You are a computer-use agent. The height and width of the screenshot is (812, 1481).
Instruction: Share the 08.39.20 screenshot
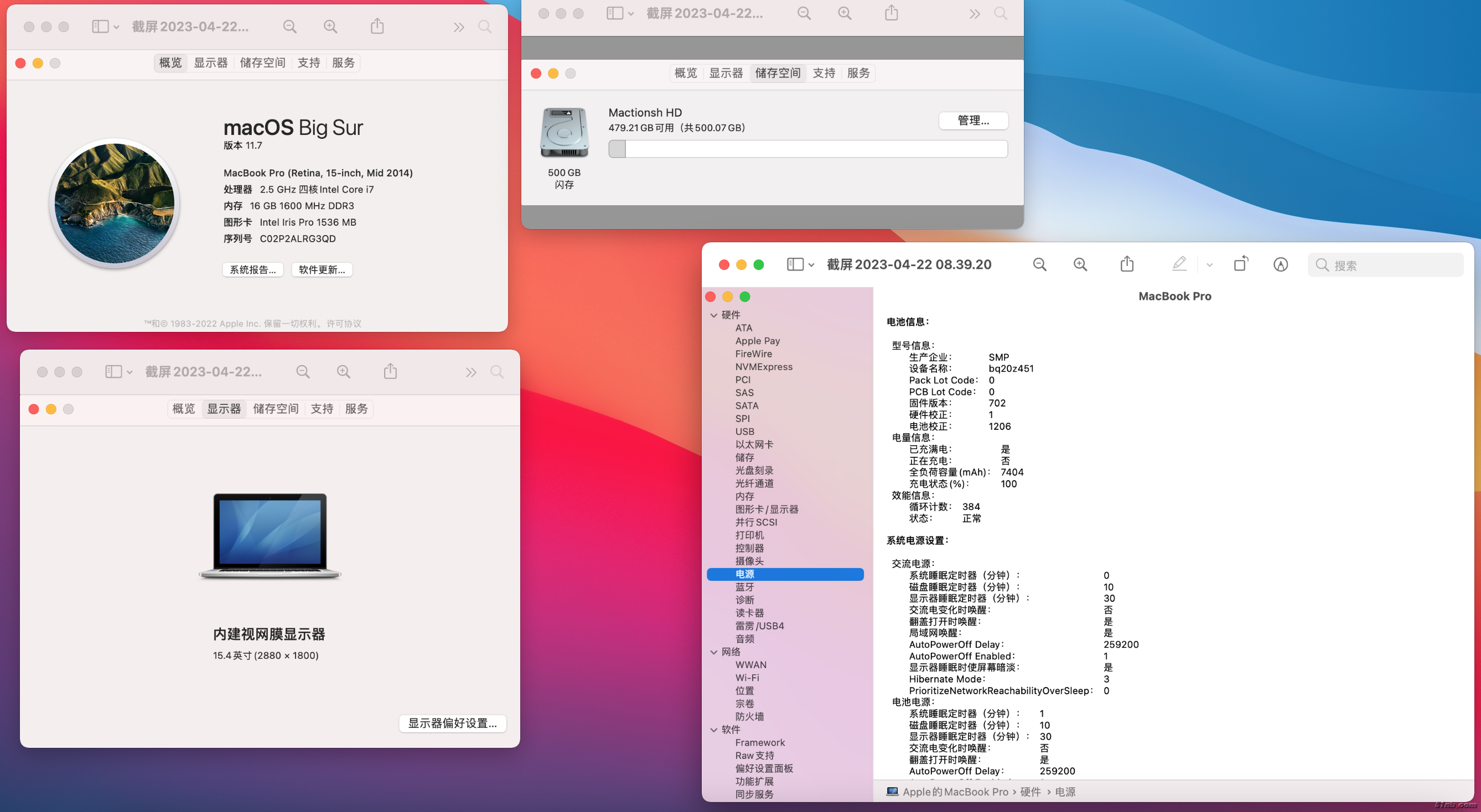point(1127,264)
